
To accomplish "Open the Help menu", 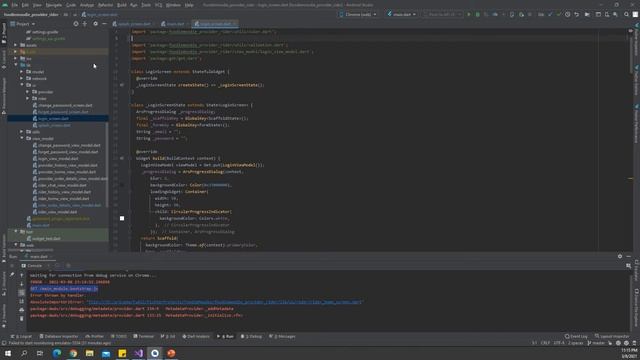I will pyautogui.click(x=189, y=5).
